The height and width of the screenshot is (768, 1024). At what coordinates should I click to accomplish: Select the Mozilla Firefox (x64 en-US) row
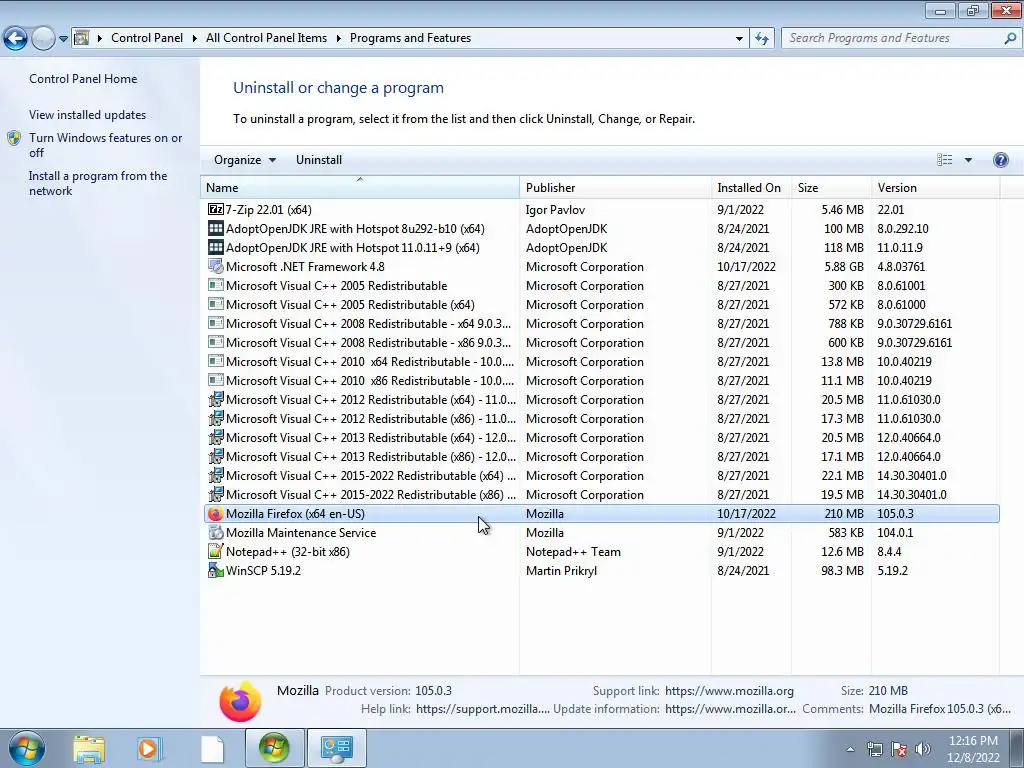(601, 514)
